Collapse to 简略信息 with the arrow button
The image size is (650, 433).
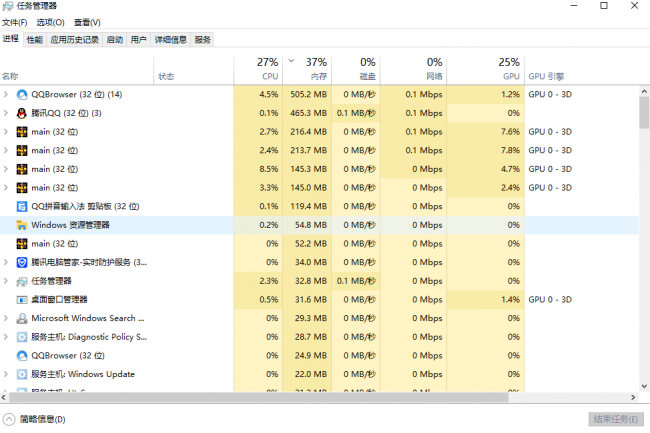click(x=9, y=419)
